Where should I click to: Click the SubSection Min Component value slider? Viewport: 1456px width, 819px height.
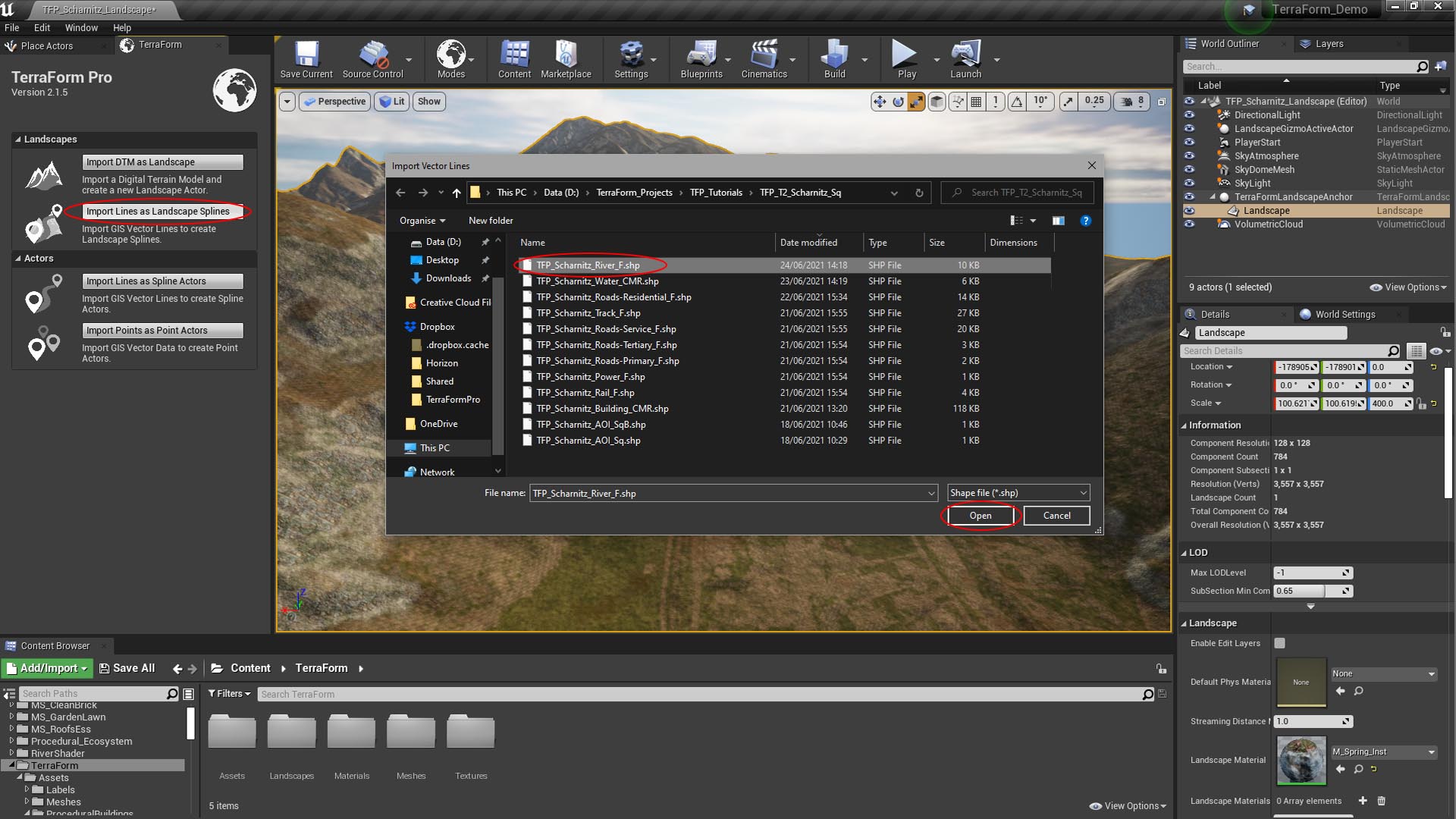1313,591
